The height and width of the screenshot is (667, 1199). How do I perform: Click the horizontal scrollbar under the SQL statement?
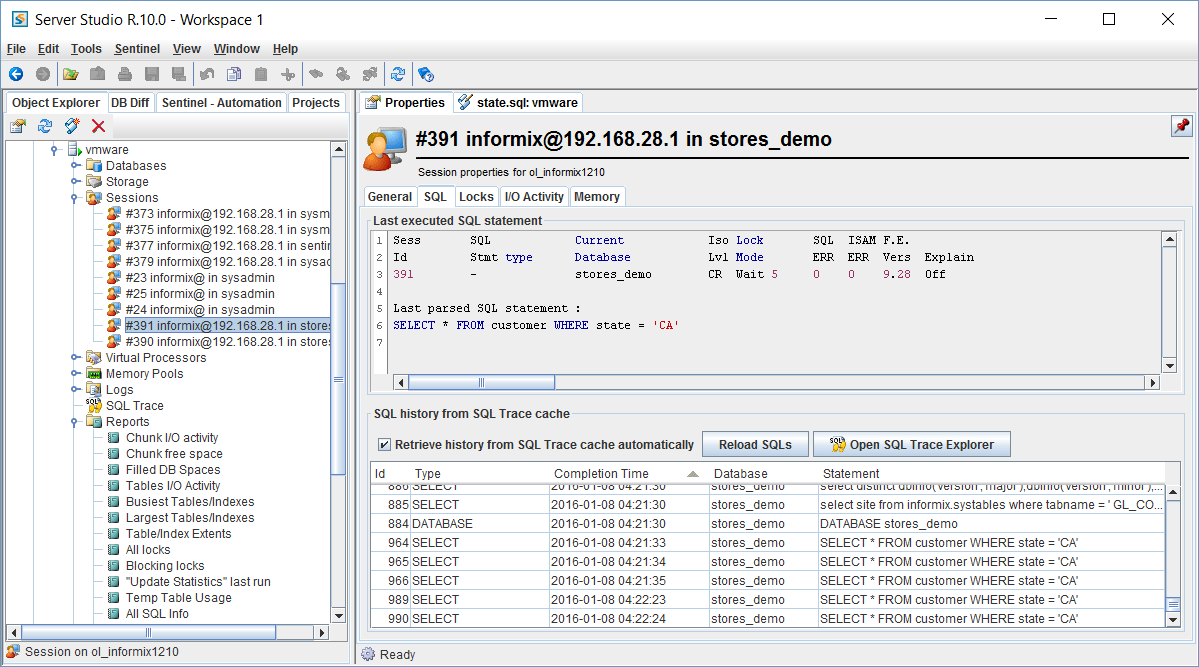coord(481,382)
